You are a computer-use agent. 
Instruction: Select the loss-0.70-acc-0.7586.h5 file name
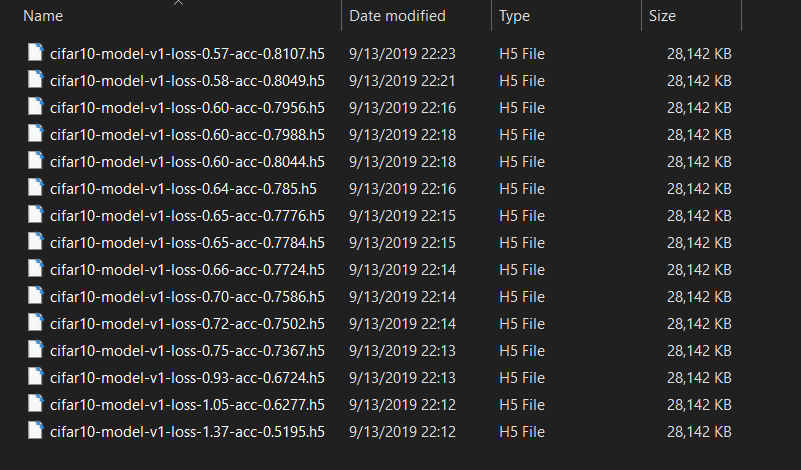pos(187,297)
